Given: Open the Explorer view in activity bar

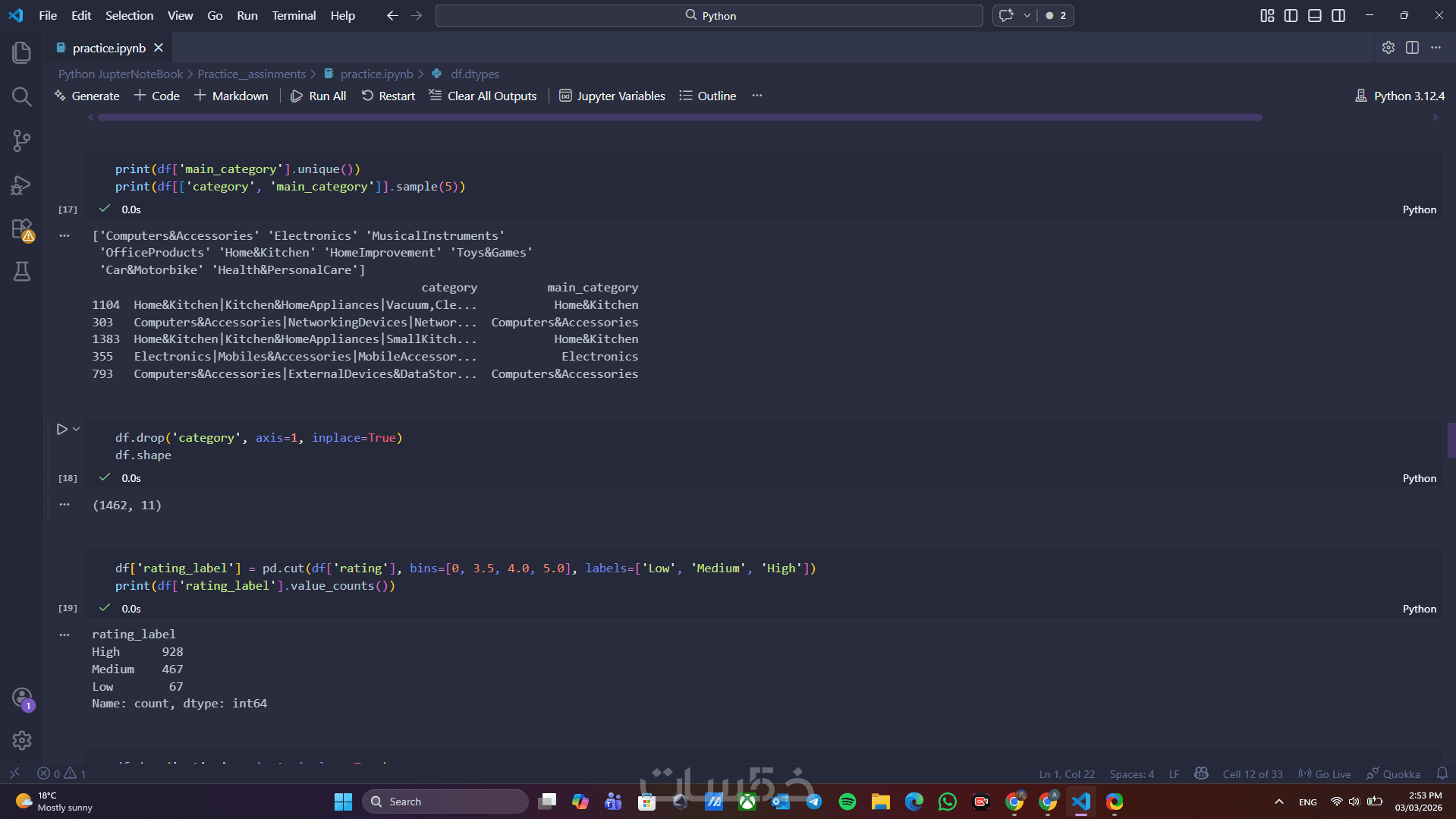Looking at the screenshot, I should click(x=21, y=52).
